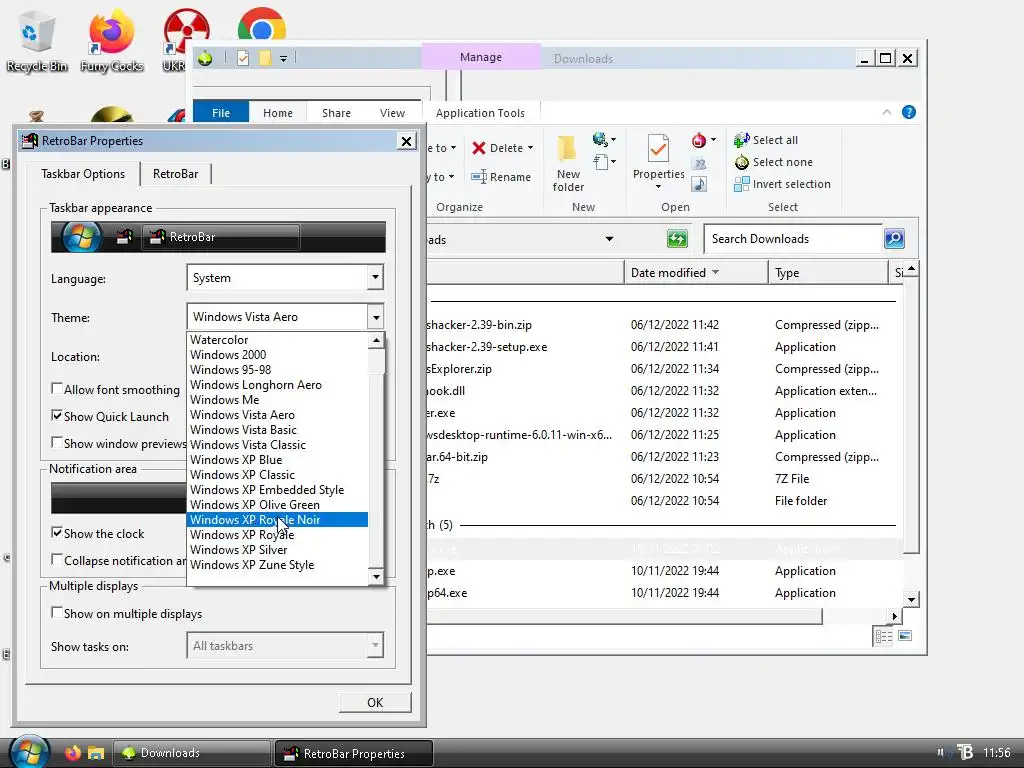Open the Language dropdown set to System
This screenshot has height=768, width=1024.
pos(285,278)
